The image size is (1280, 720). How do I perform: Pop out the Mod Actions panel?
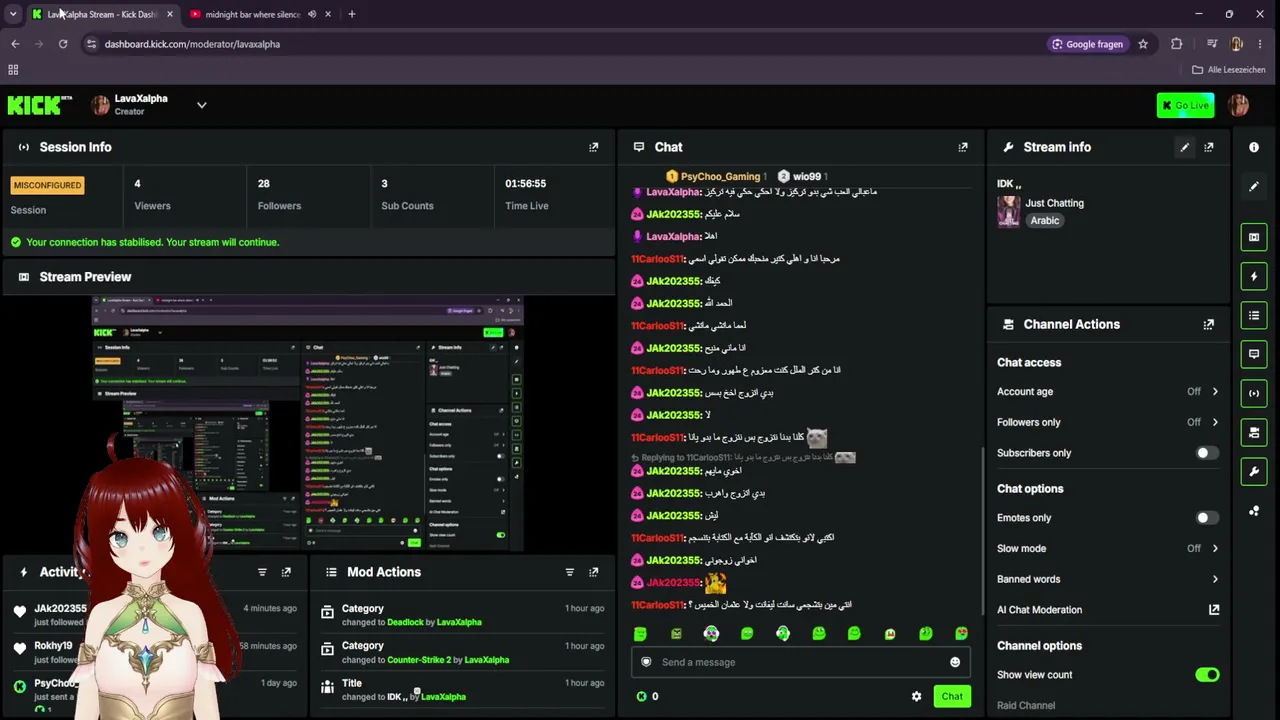(594, 572)
